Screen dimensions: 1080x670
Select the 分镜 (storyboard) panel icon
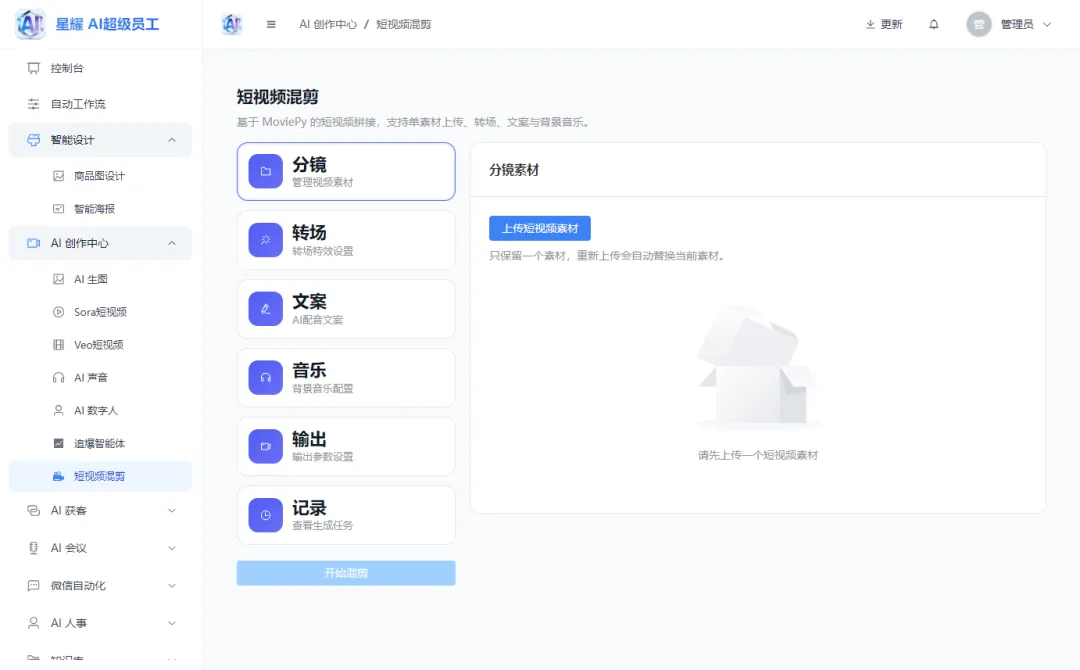tap(264, 170)
